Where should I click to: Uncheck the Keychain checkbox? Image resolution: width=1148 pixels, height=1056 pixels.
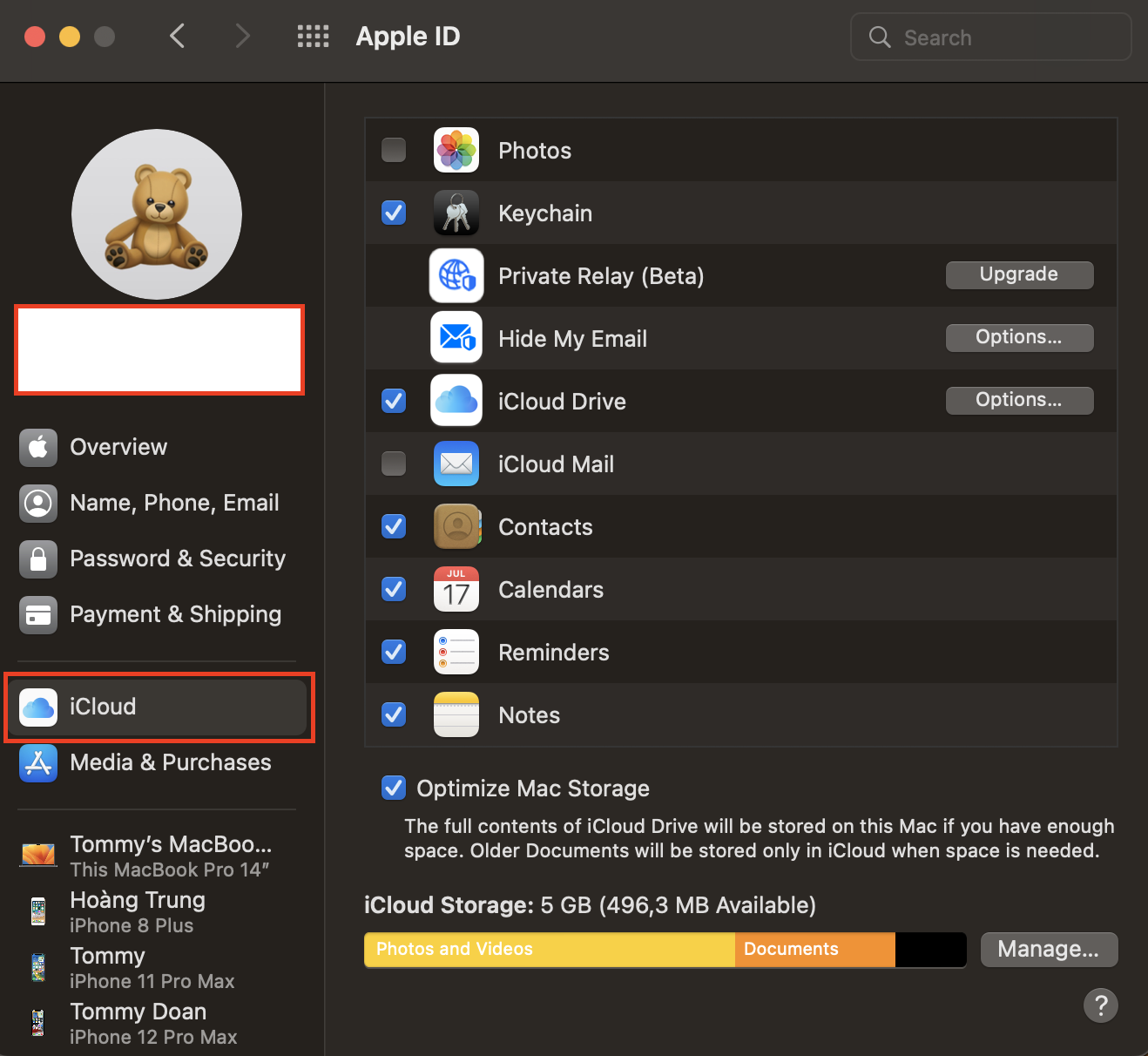click(394, 213)
